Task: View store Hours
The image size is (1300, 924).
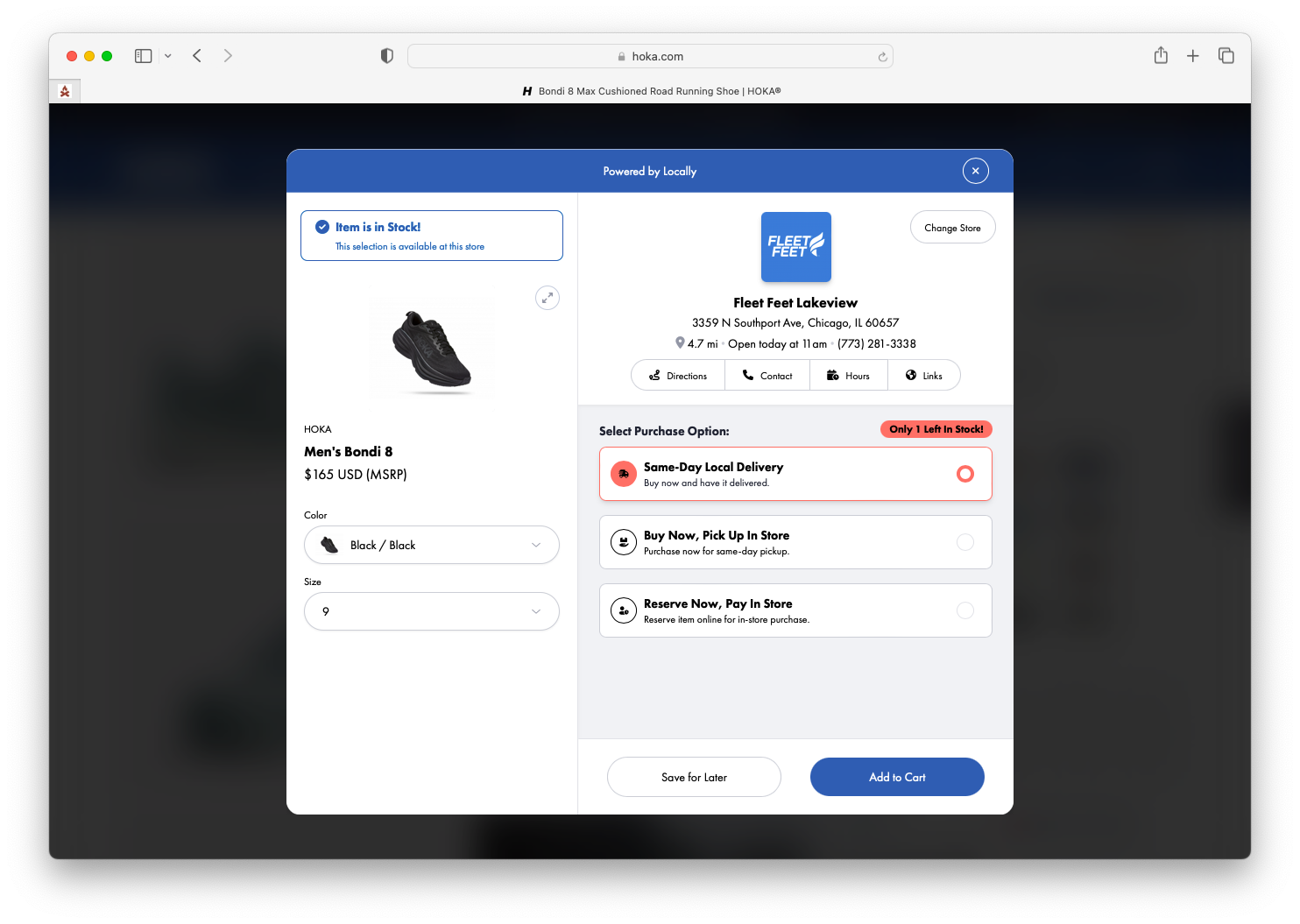Action: [x=849, y=376]
